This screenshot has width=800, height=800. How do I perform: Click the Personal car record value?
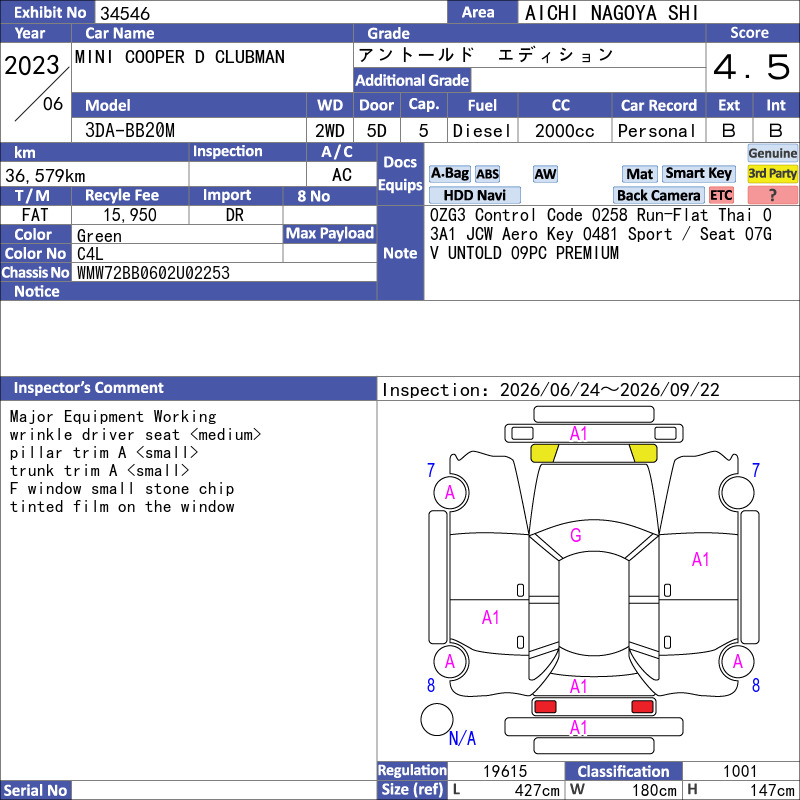click(657, 131)
